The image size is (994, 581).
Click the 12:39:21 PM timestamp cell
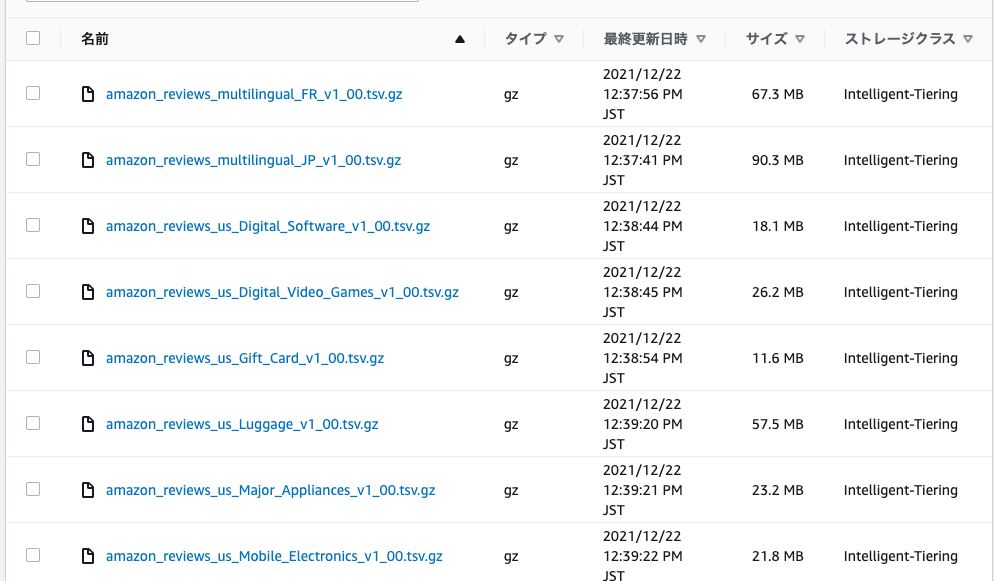(642, 490)
